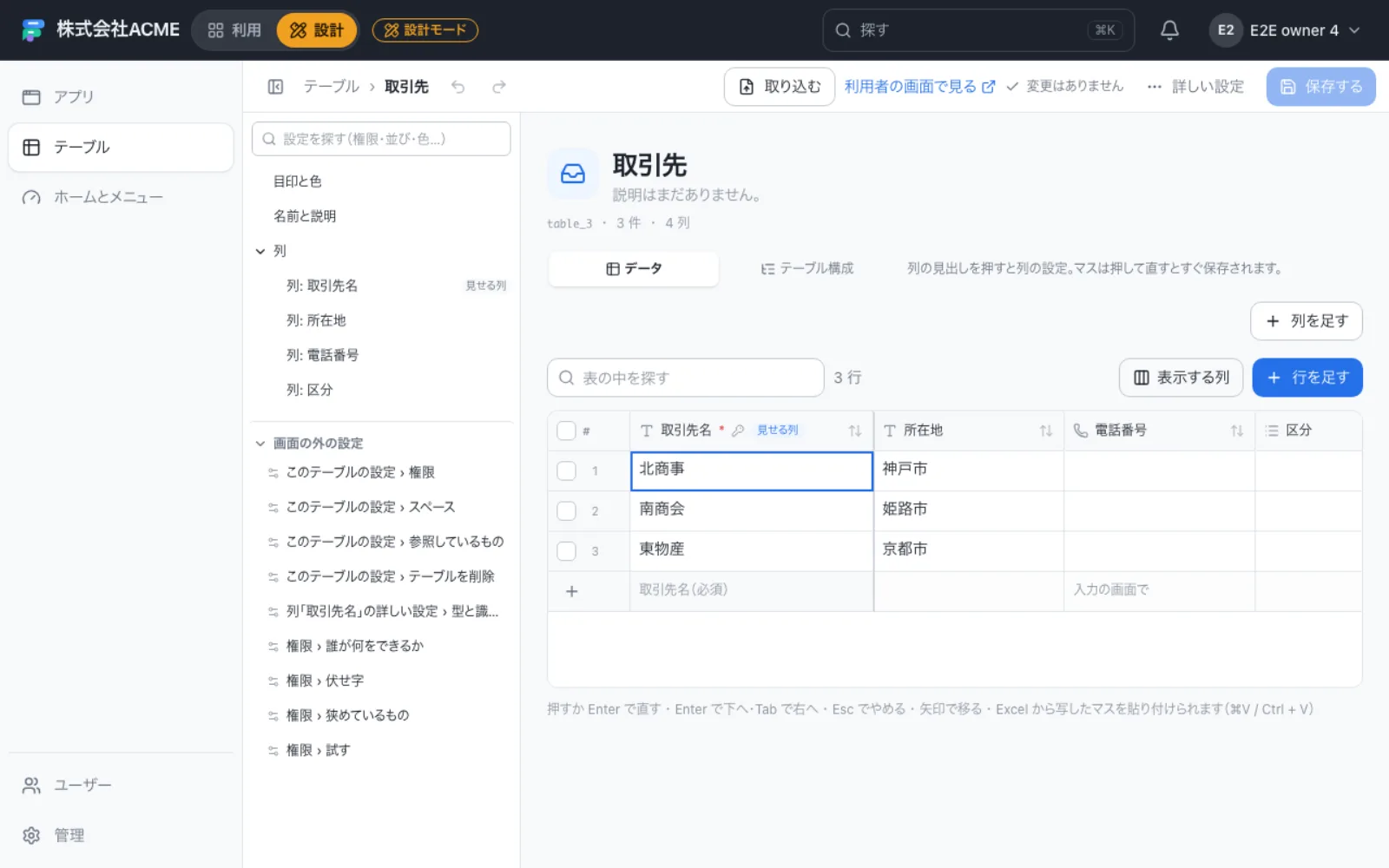Click the 設計モード badge
Screen dimensions: 1389x868
pyautogui.click(x=425, y=30)
